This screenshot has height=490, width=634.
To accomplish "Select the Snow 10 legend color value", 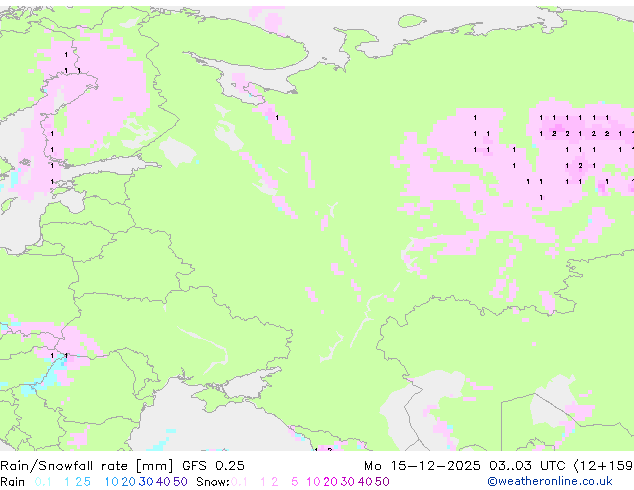I will (313, 482).
